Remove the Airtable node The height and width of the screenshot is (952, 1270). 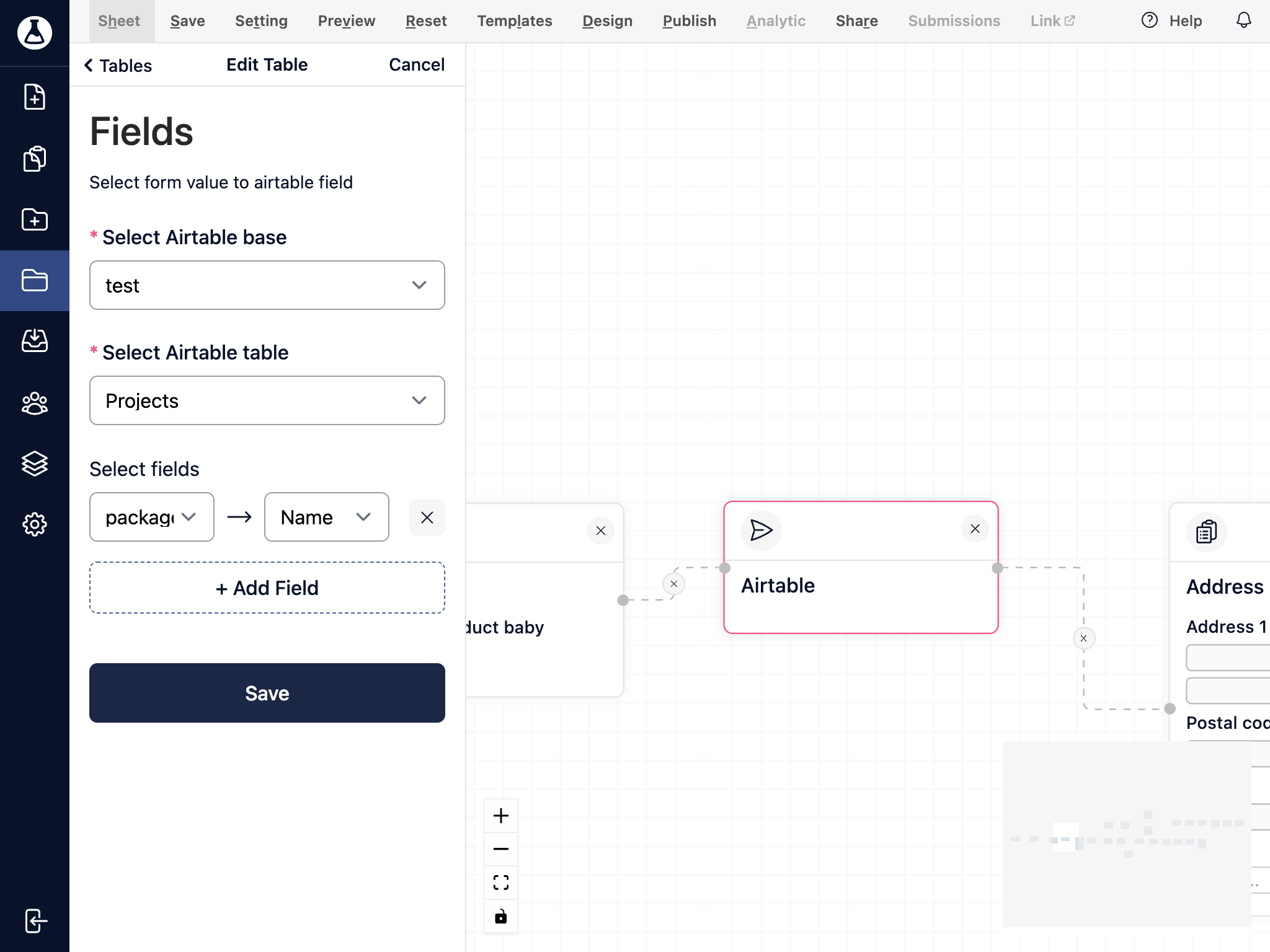[x=975, y=529]
